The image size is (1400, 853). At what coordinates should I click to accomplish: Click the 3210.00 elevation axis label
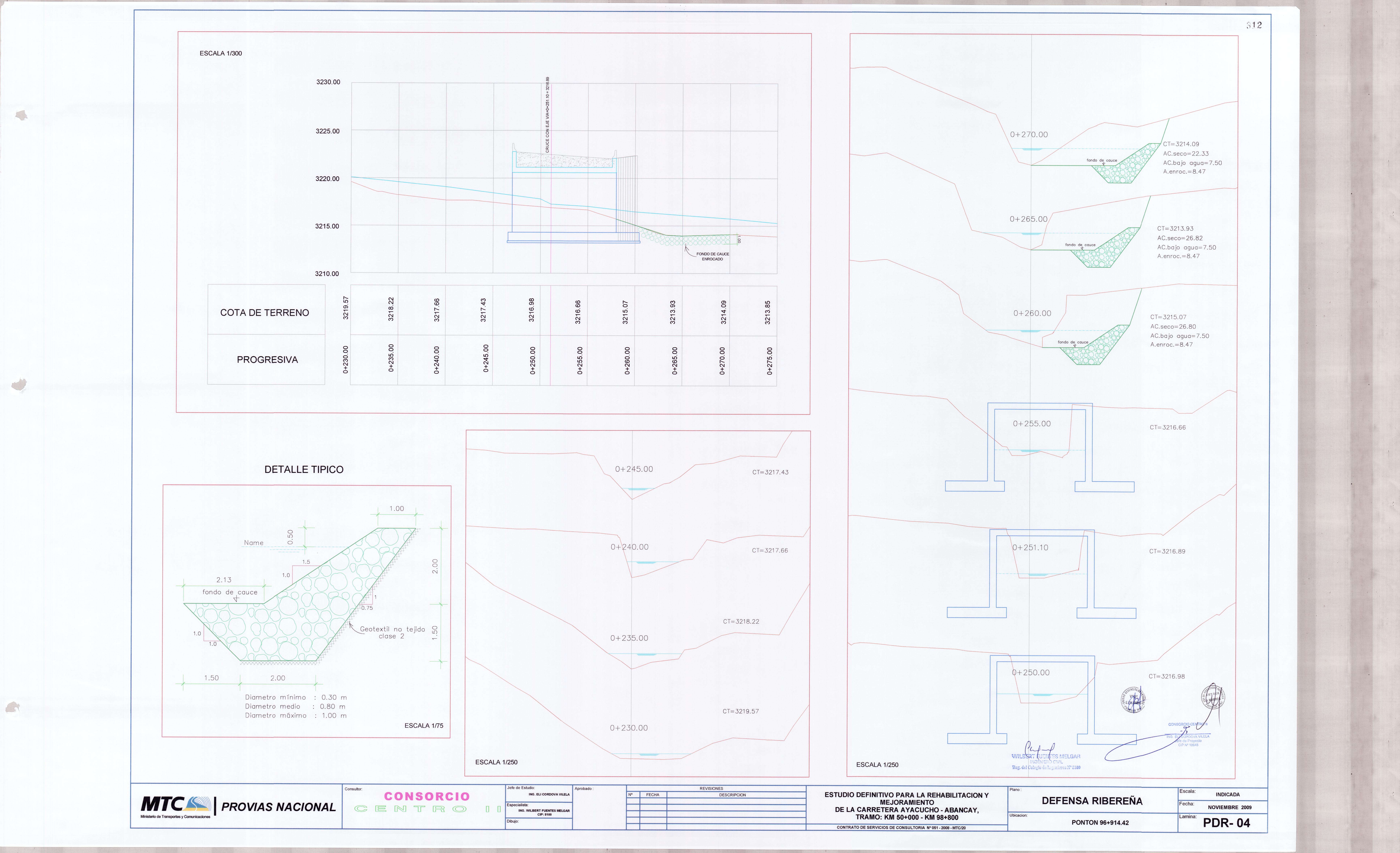[327, 274]
